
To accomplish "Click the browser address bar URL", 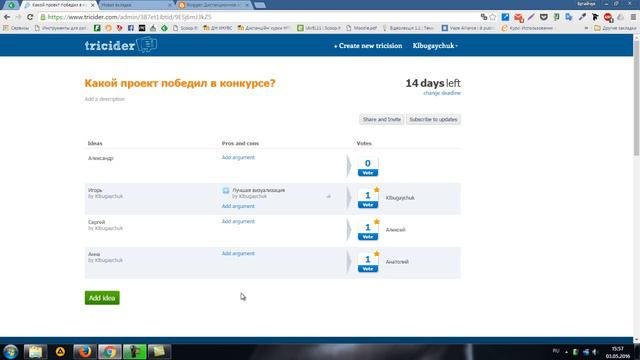I will [x=130, y=17].
